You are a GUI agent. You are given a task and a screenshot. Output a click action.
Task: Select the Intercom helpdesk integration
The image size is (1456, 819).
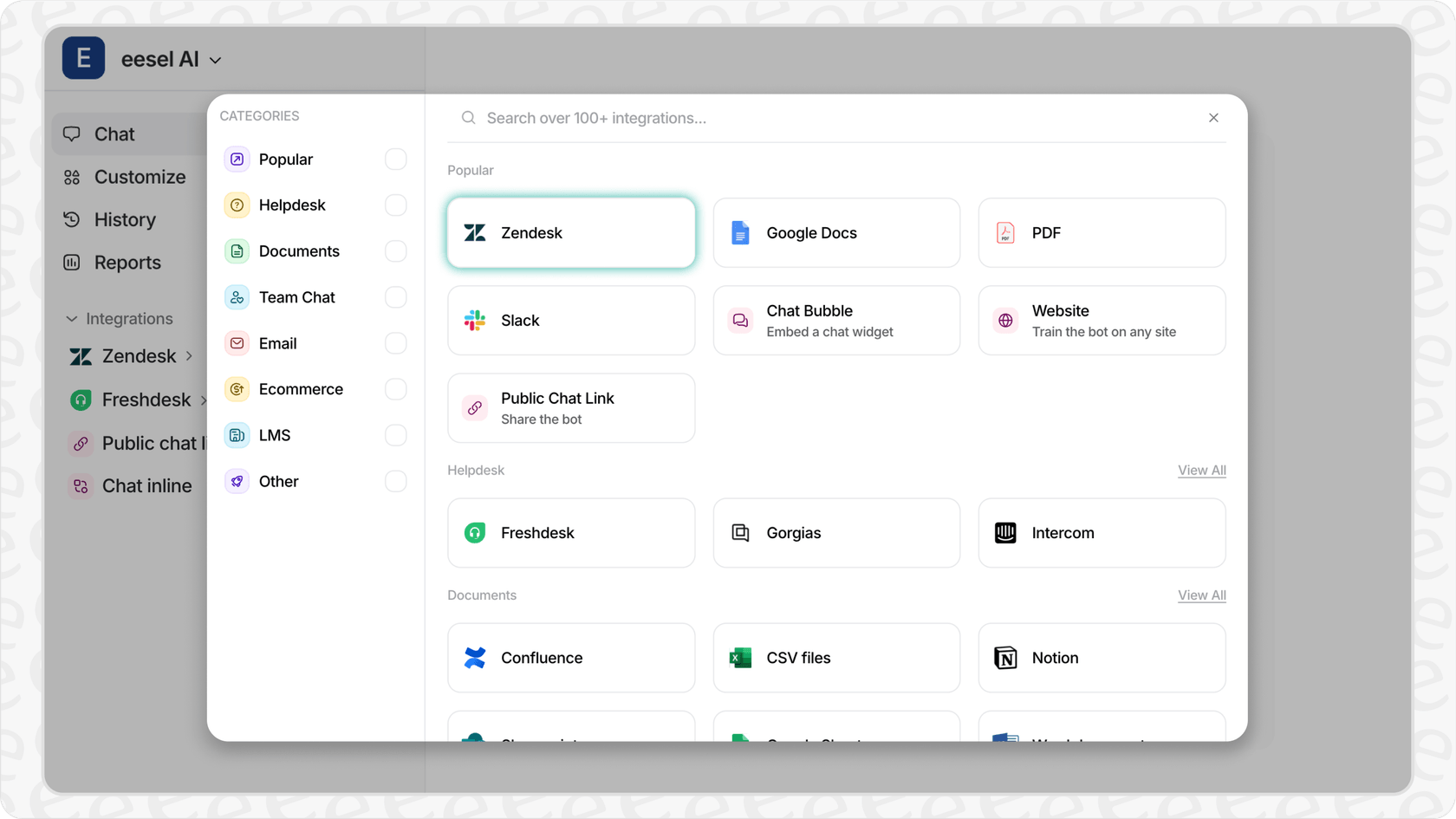pyautogui.click(x=1101, y=532)
